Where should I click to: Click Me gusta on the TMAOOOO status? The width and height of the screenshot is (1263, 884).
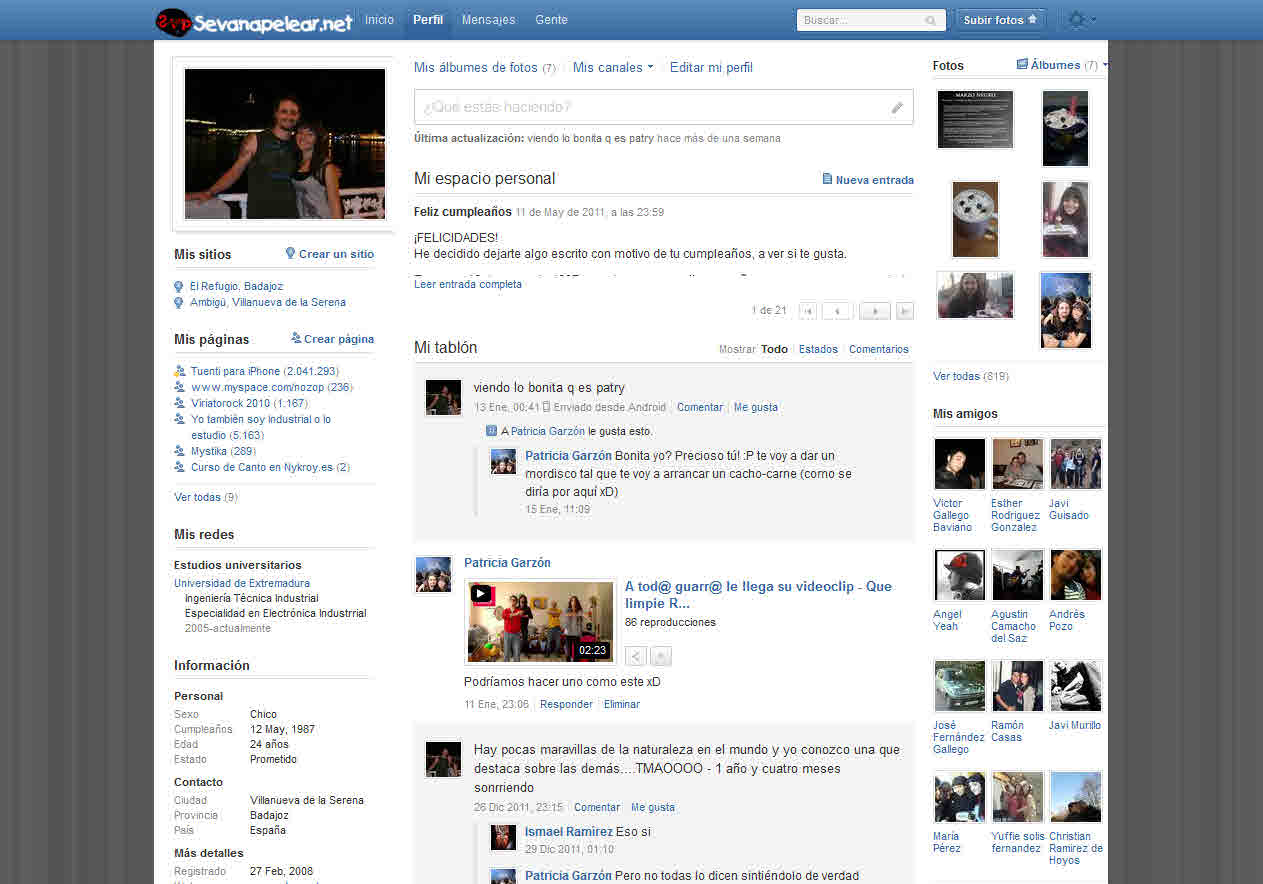click(653, 807)
